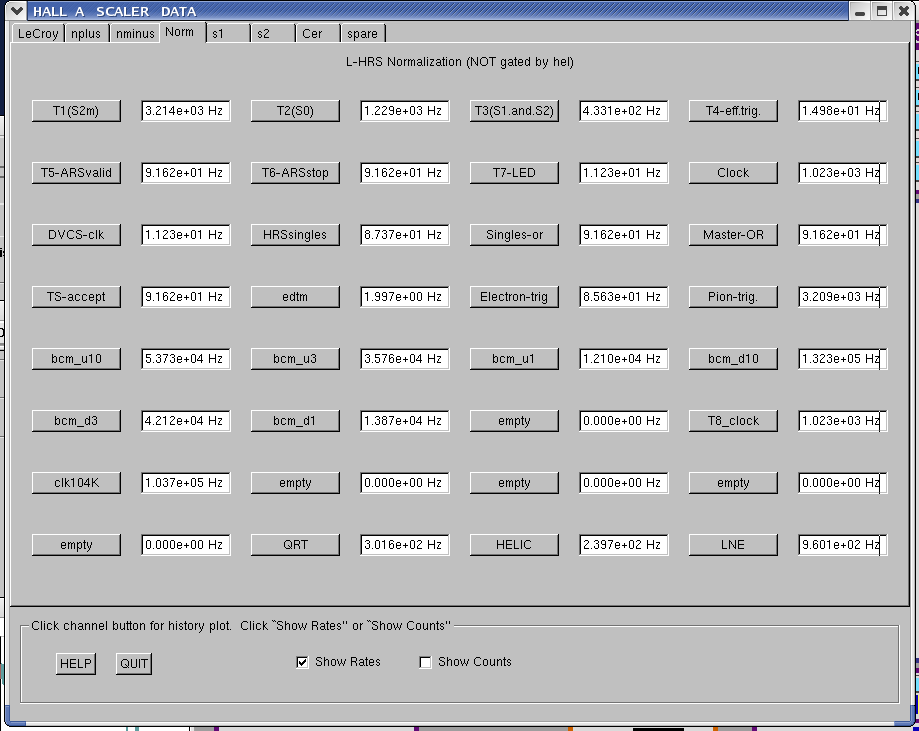
Task: Click the clk104K rate 1.037e+05 Hz
Action: click(x=186, y=483)
